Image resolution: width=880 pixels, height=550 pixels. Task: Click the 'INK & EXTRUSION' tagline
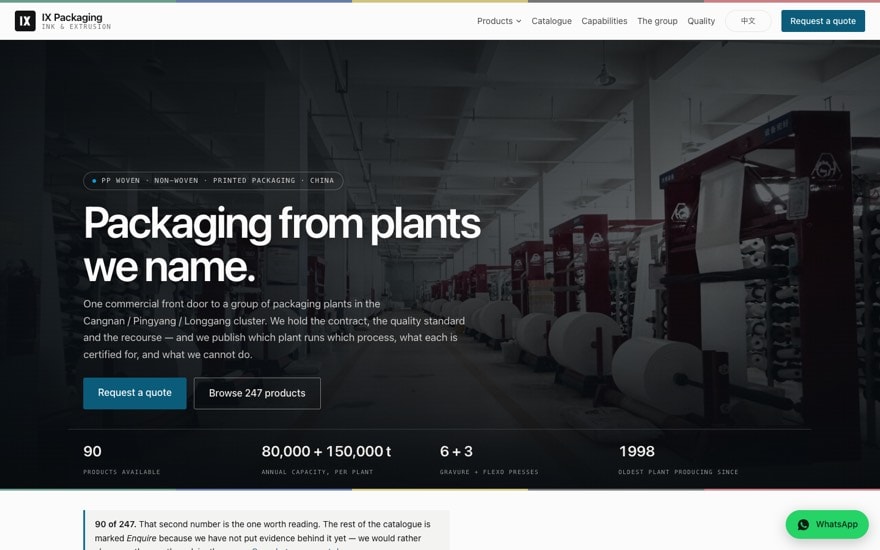[x=76, y=26]
